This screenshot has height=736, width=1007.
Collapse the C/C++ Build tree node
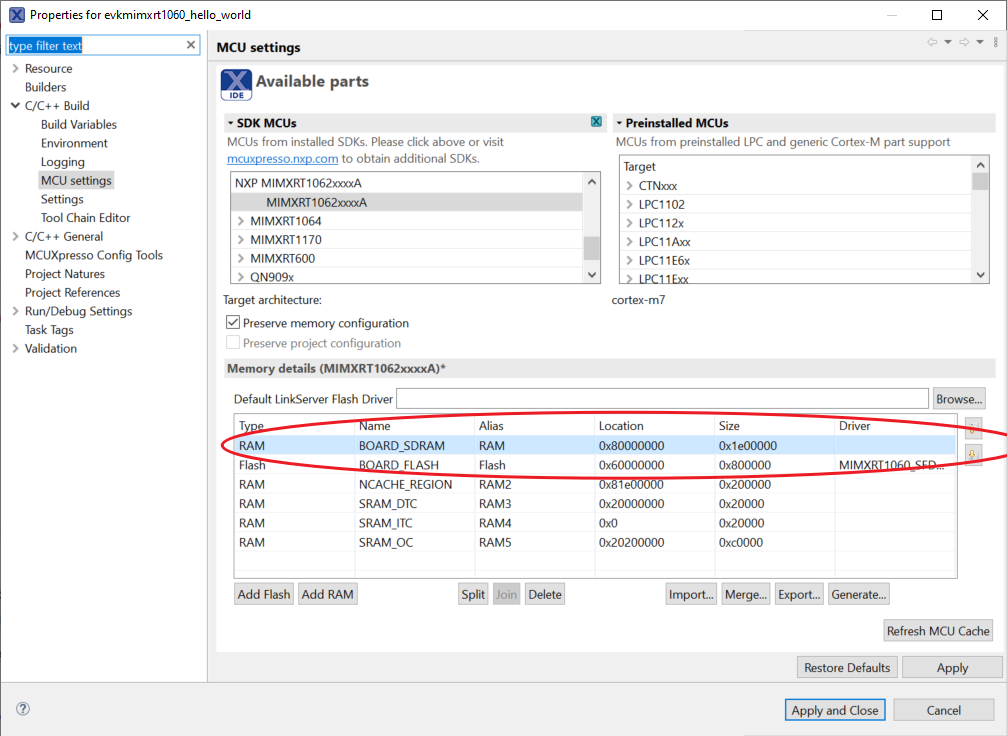15,106
